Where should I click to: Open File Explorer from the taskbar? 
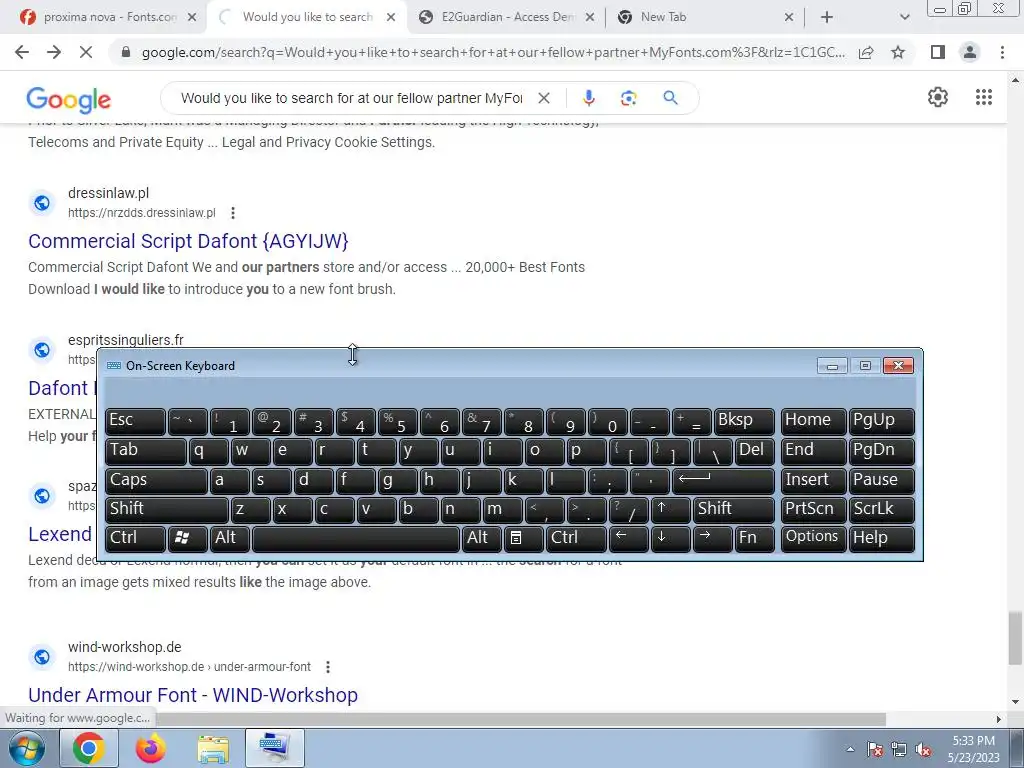tap(213, 749)
